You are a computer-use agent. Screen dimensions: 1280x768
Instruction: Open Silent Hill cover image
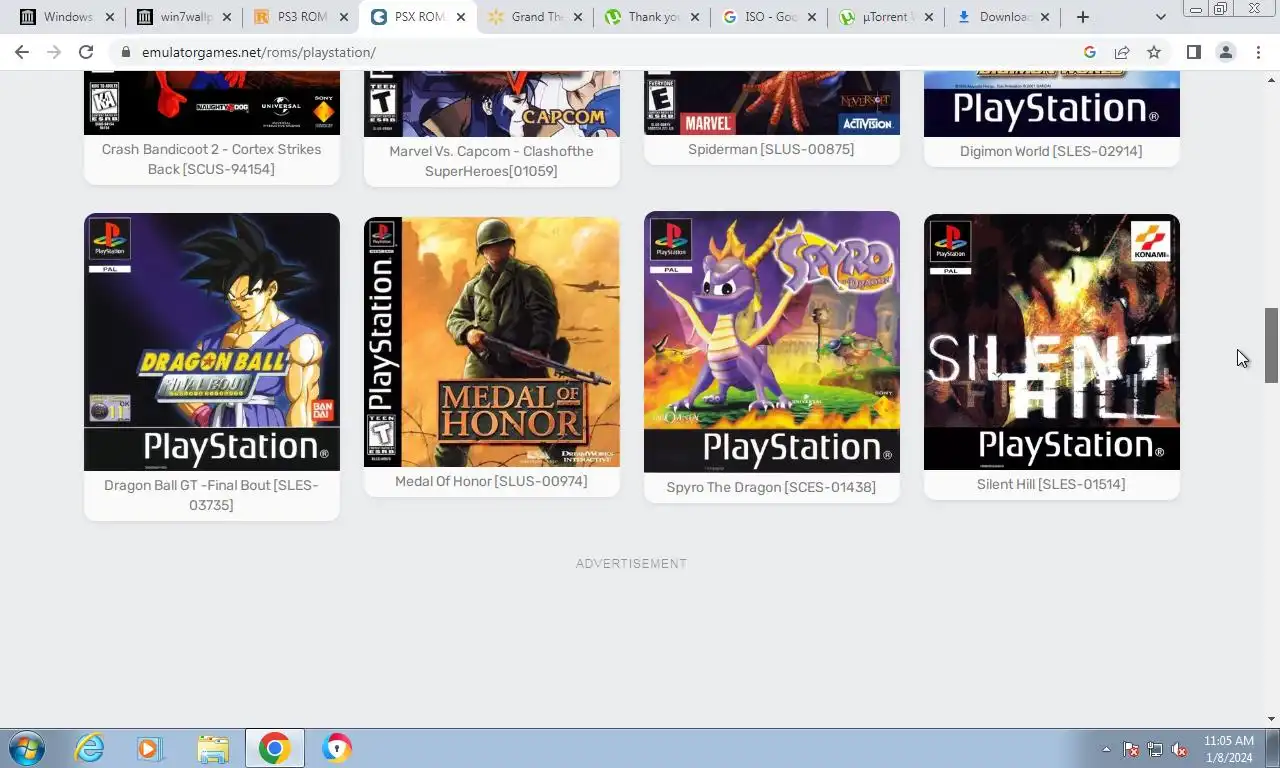[1052, 341]
